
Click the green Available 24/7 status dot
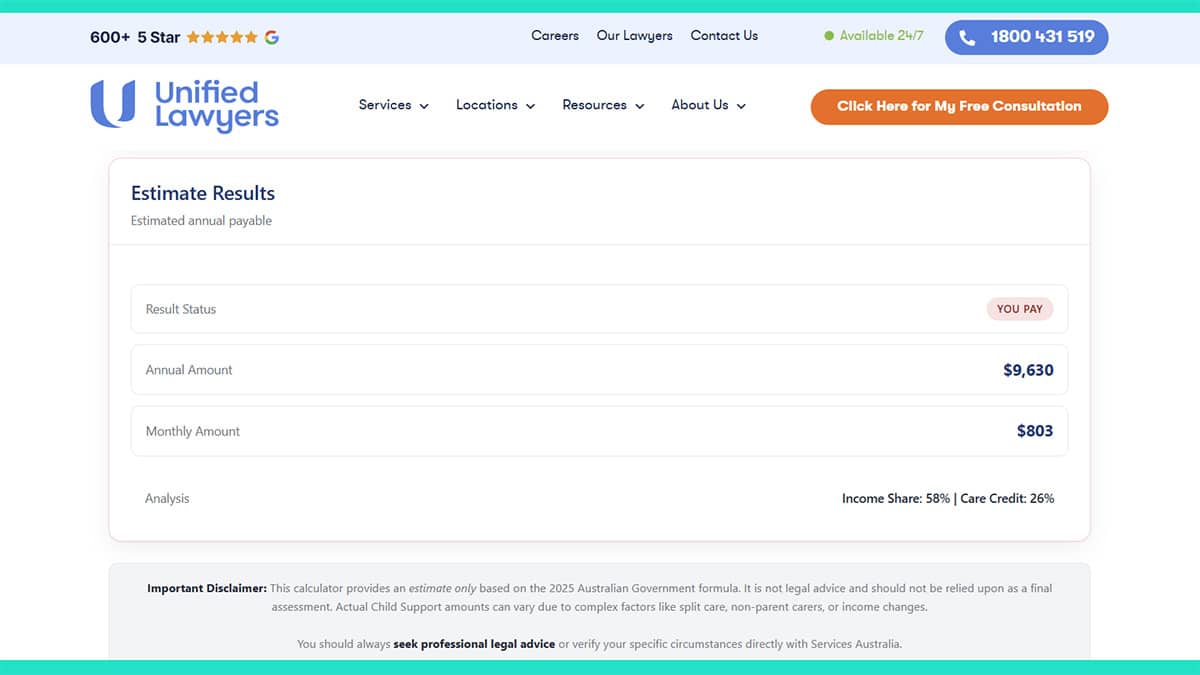pos(829,36)
